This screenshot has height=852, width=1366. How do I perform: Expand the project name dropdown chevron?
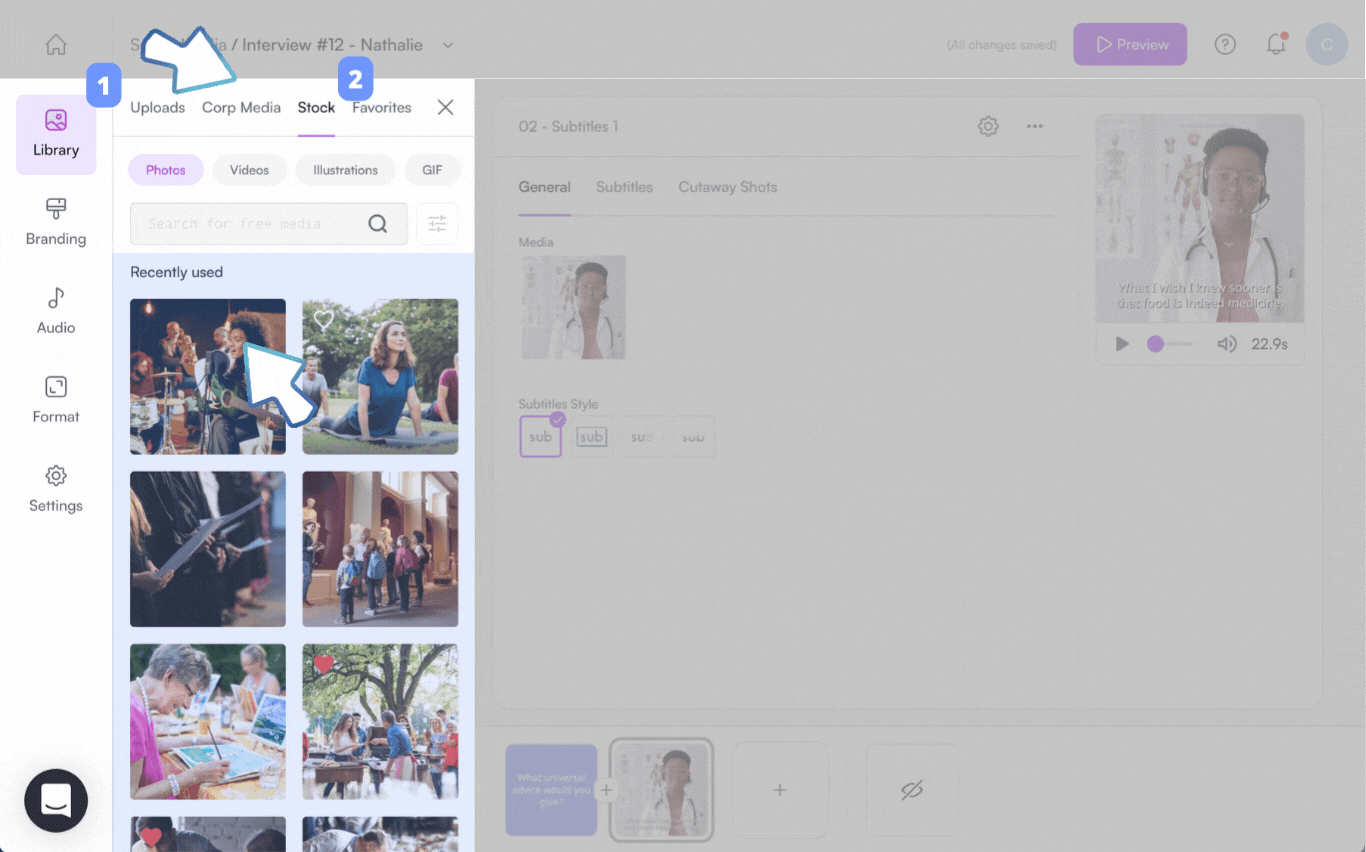448,45
